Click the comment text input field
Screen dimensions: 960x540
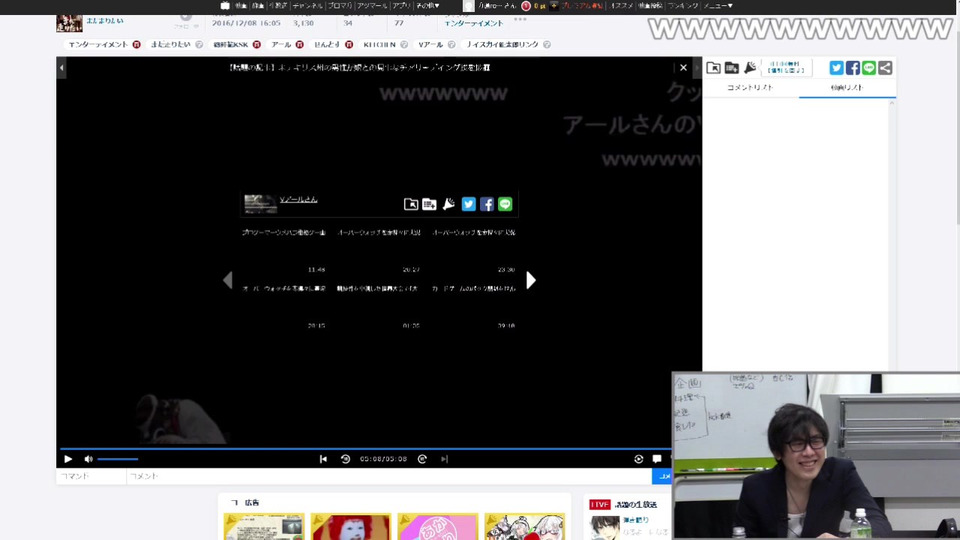tap(389, 476)
